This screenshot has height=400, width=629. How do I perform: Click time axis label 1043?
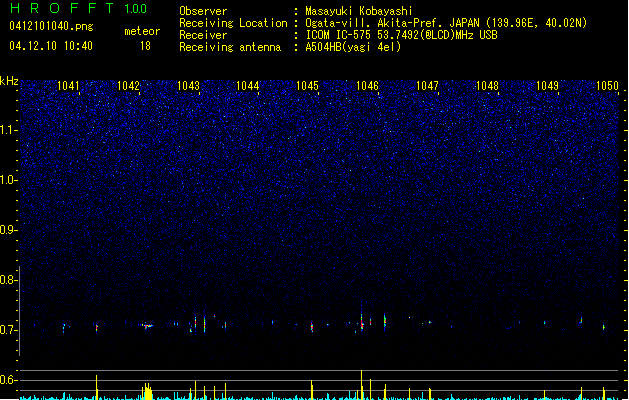188,86
